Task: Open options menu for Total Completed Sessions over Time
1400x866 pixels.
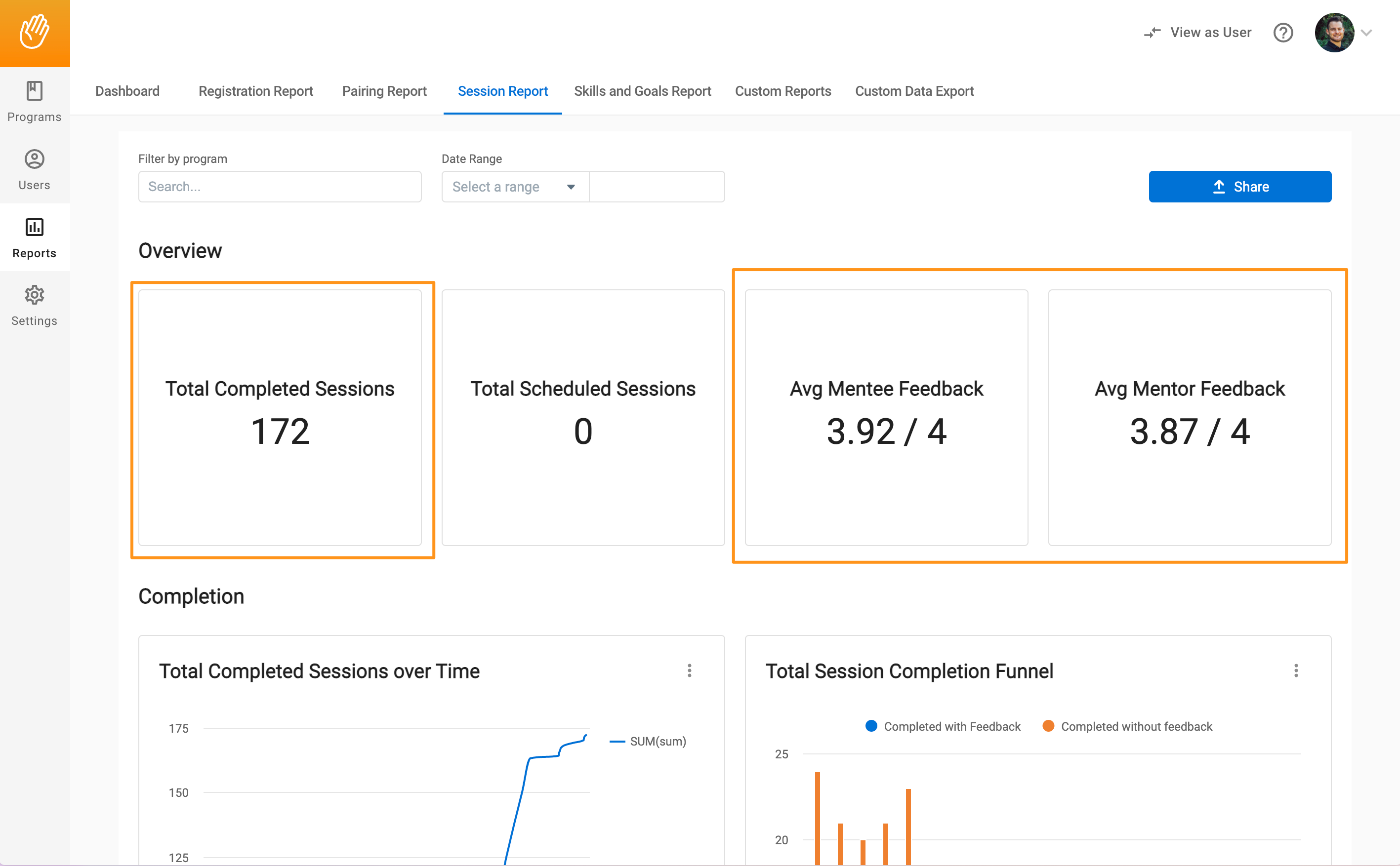Action: click(690, 670)
